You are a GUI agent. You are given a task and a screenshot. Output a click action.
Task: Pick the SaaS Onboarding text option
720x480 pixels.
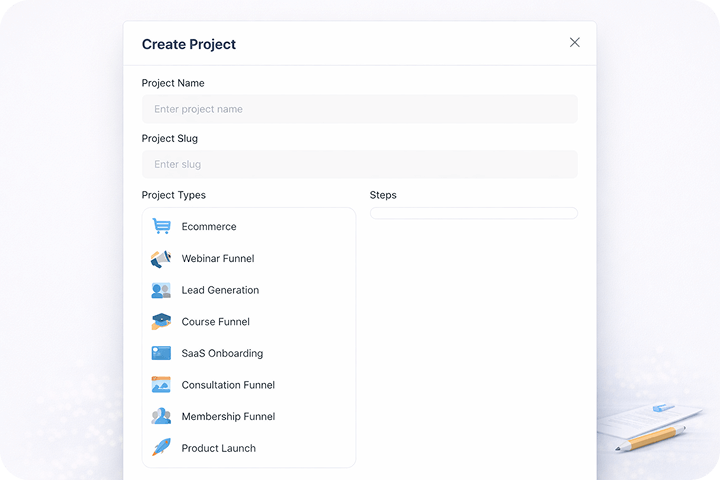(222, 353)
